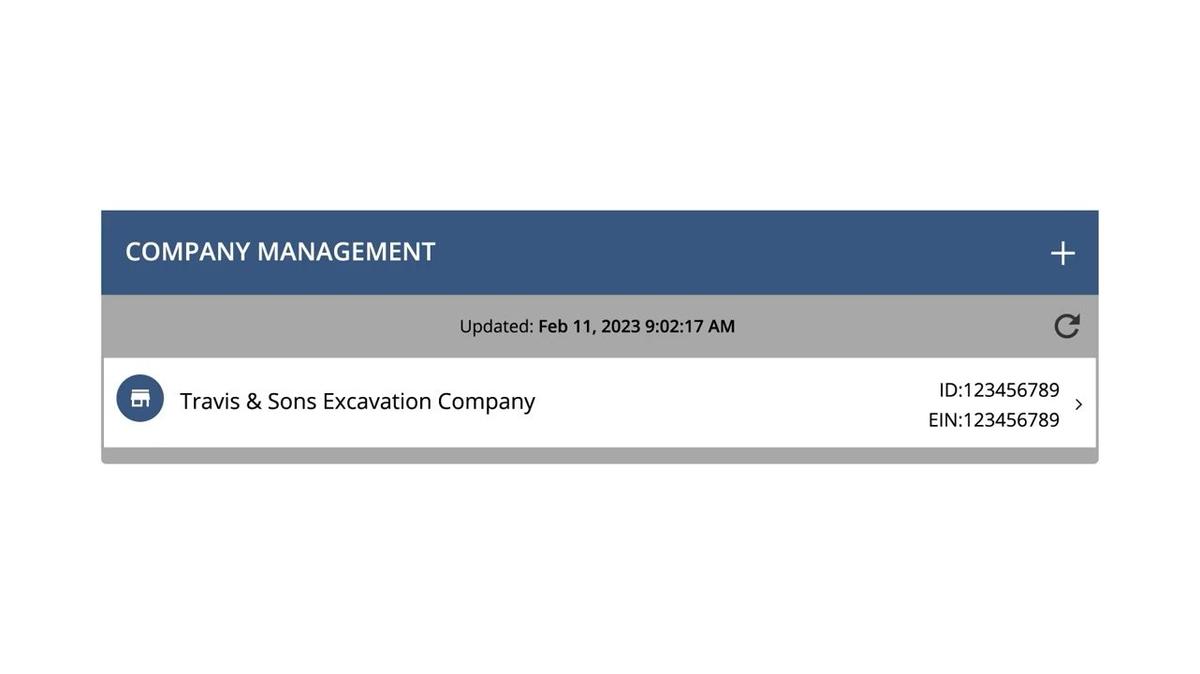Image resolution: width=1200 pixels, height=674 pixels.
Task: Expand the Travis & Sons row chevron
Action: coord(1078,404)
